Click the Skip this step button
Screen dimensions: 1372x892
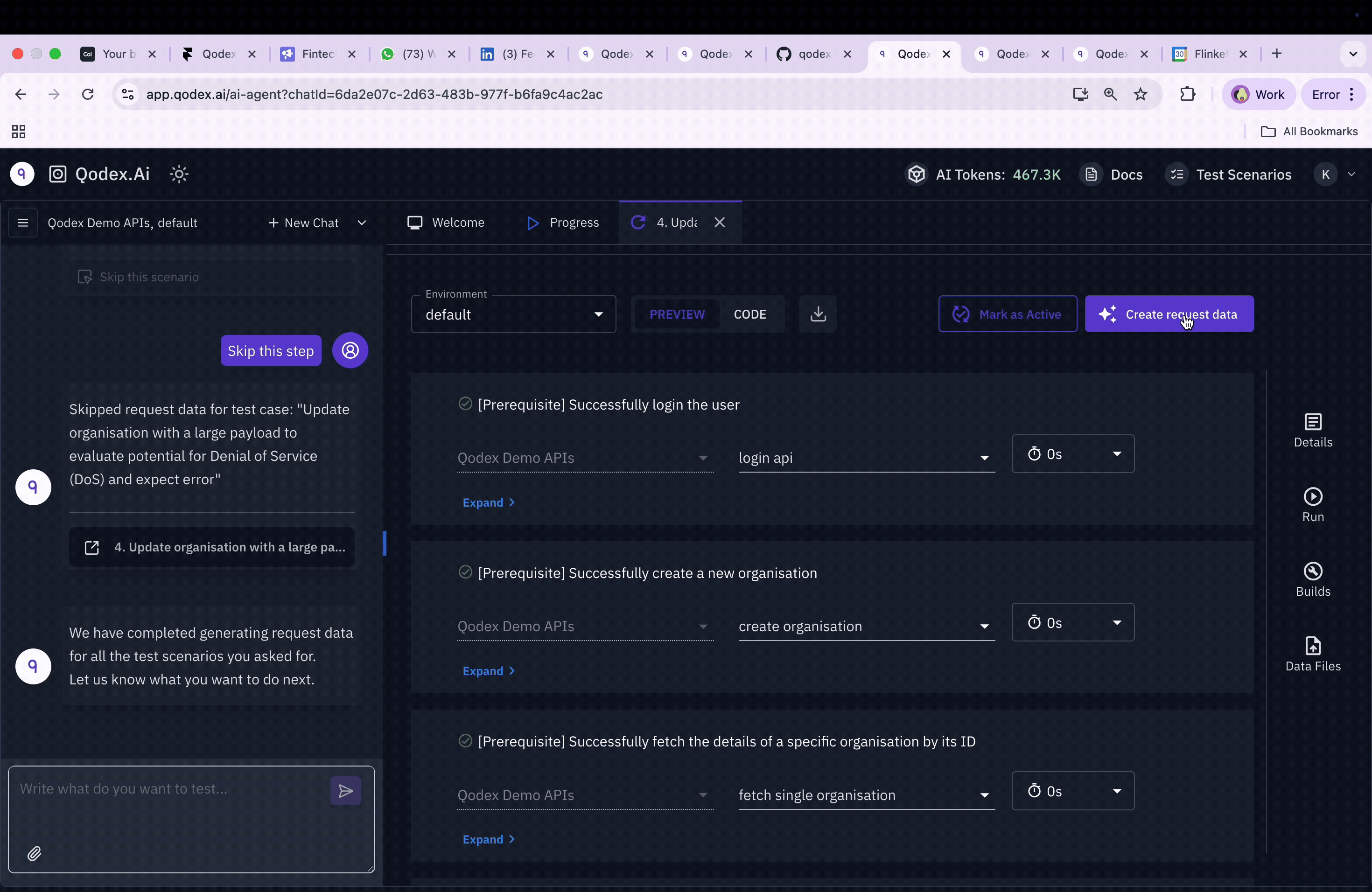[270, 350]
